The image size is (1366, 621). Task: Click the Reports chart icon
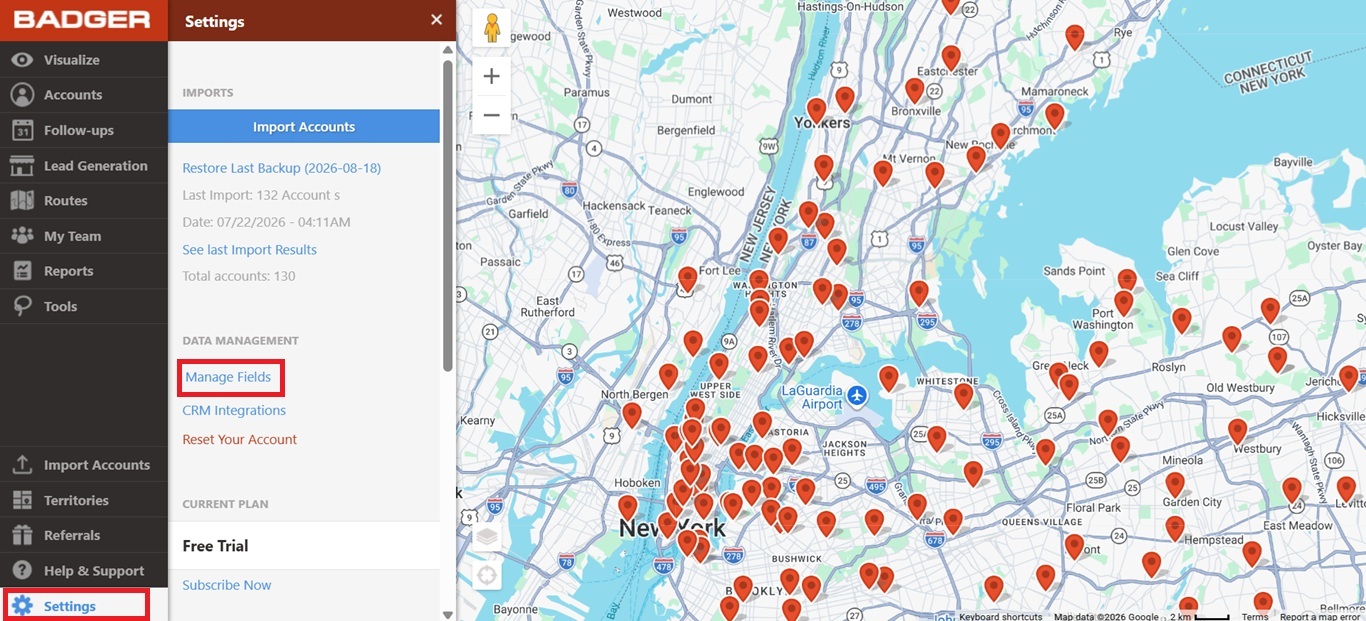[x=22, y=271]
